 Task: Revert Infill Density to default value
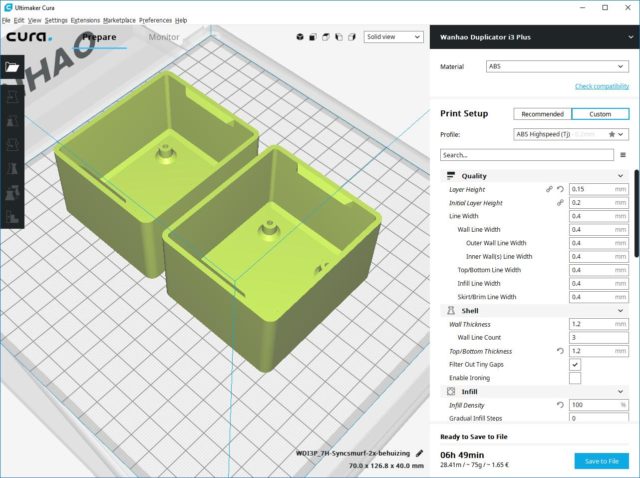click(x=561, y=405)
